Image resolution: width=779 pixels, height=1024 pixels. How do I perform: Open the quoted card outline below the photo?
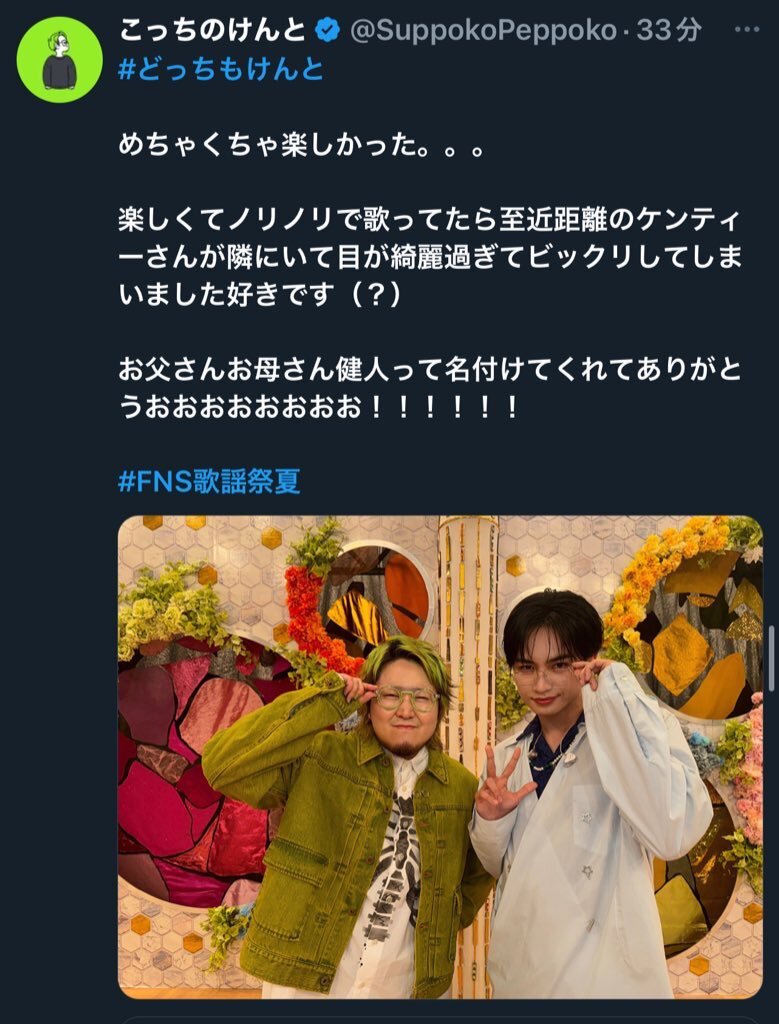(440, 1020)
